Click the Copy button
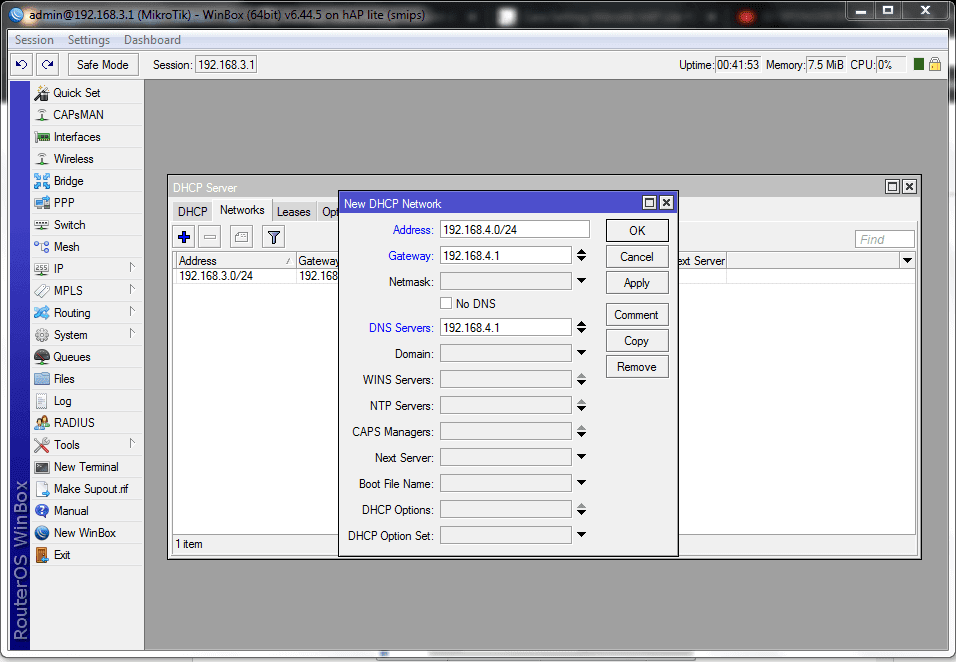The image size is (956, 662). (637, 341)
